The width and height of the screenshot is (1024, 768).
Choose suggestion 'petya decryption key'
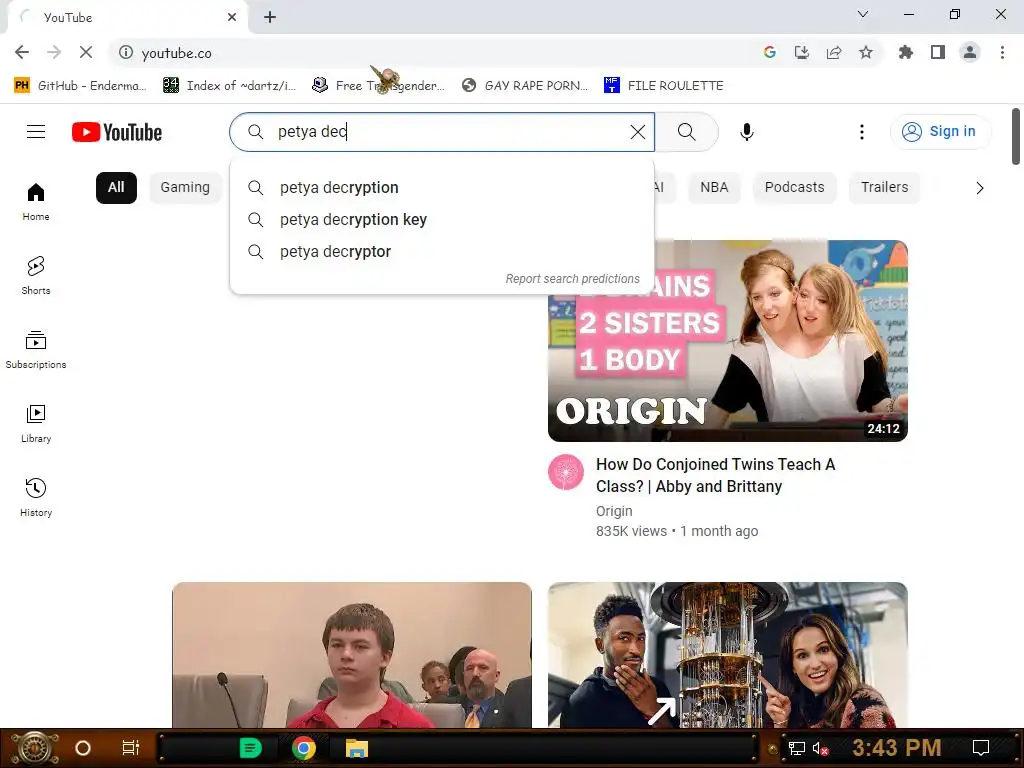point(442,219)
